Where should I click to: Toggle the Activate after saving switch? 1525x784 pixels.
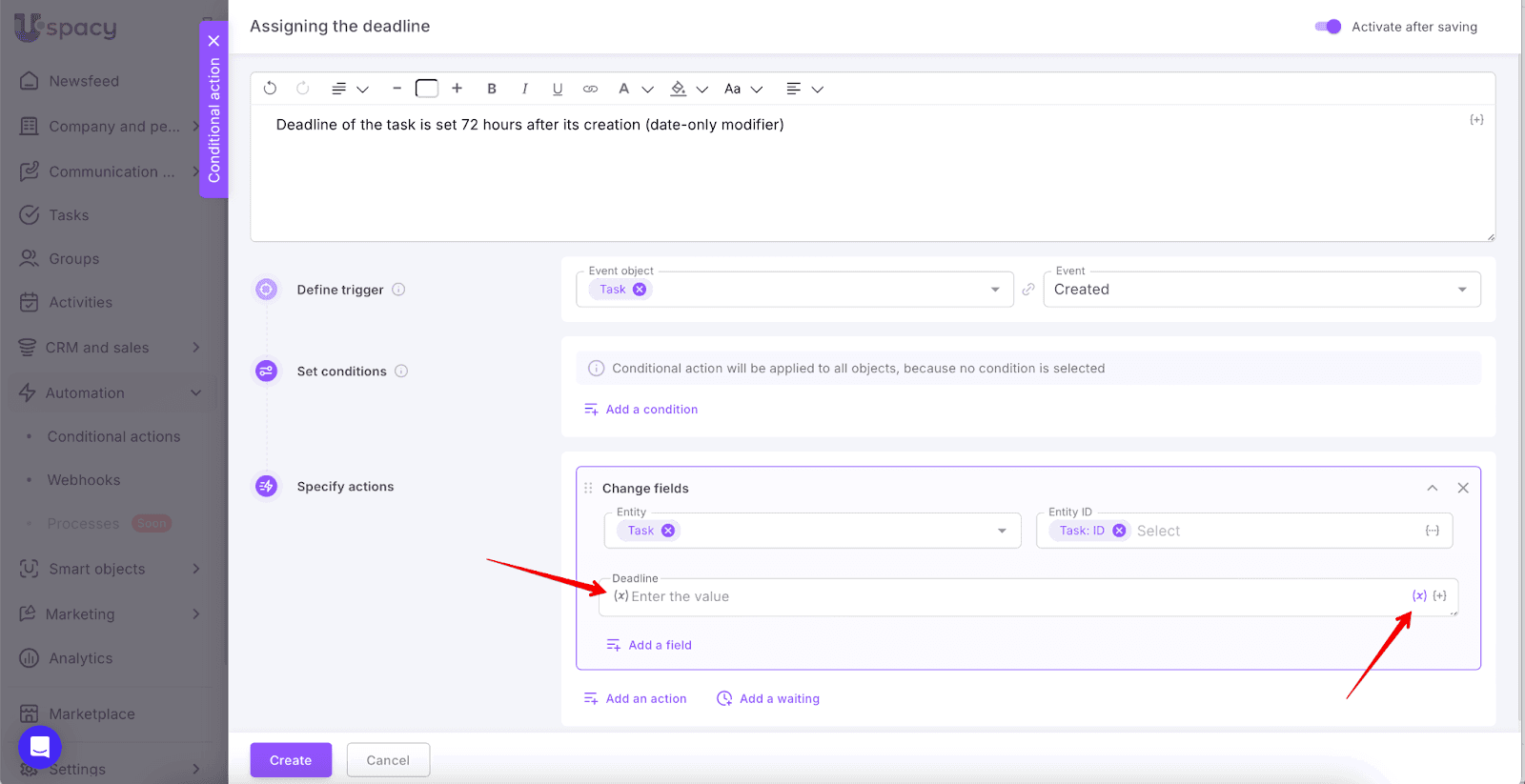[1328, 27]
